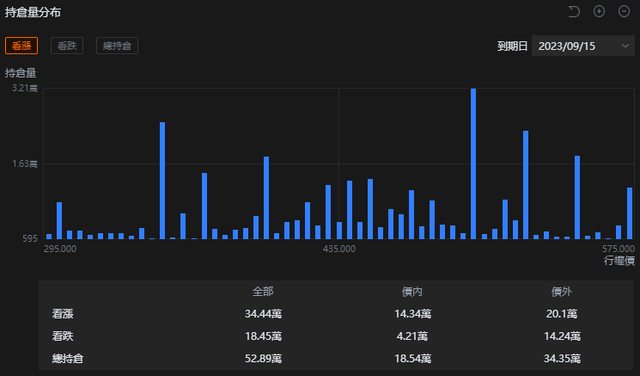
Task: Click the 持倉量 axis title
Action: click(21, 73)
